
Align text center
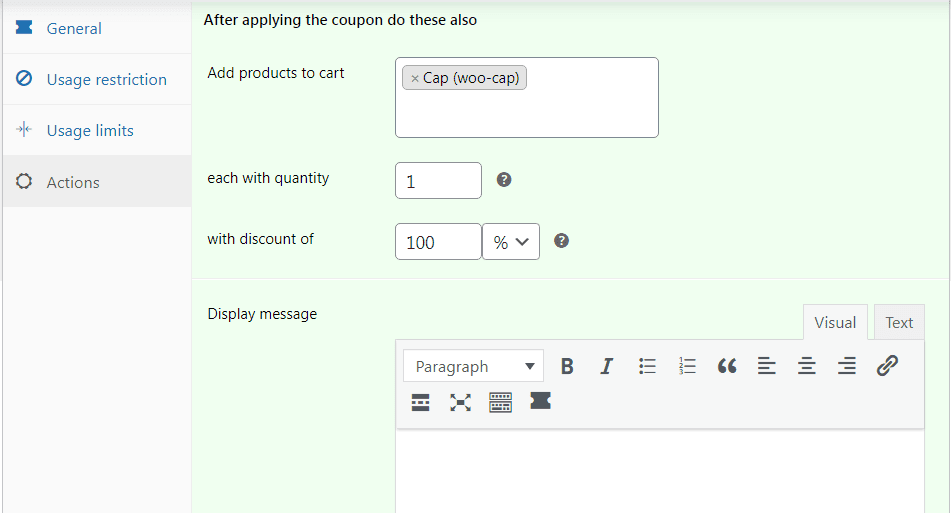[807, 366]
